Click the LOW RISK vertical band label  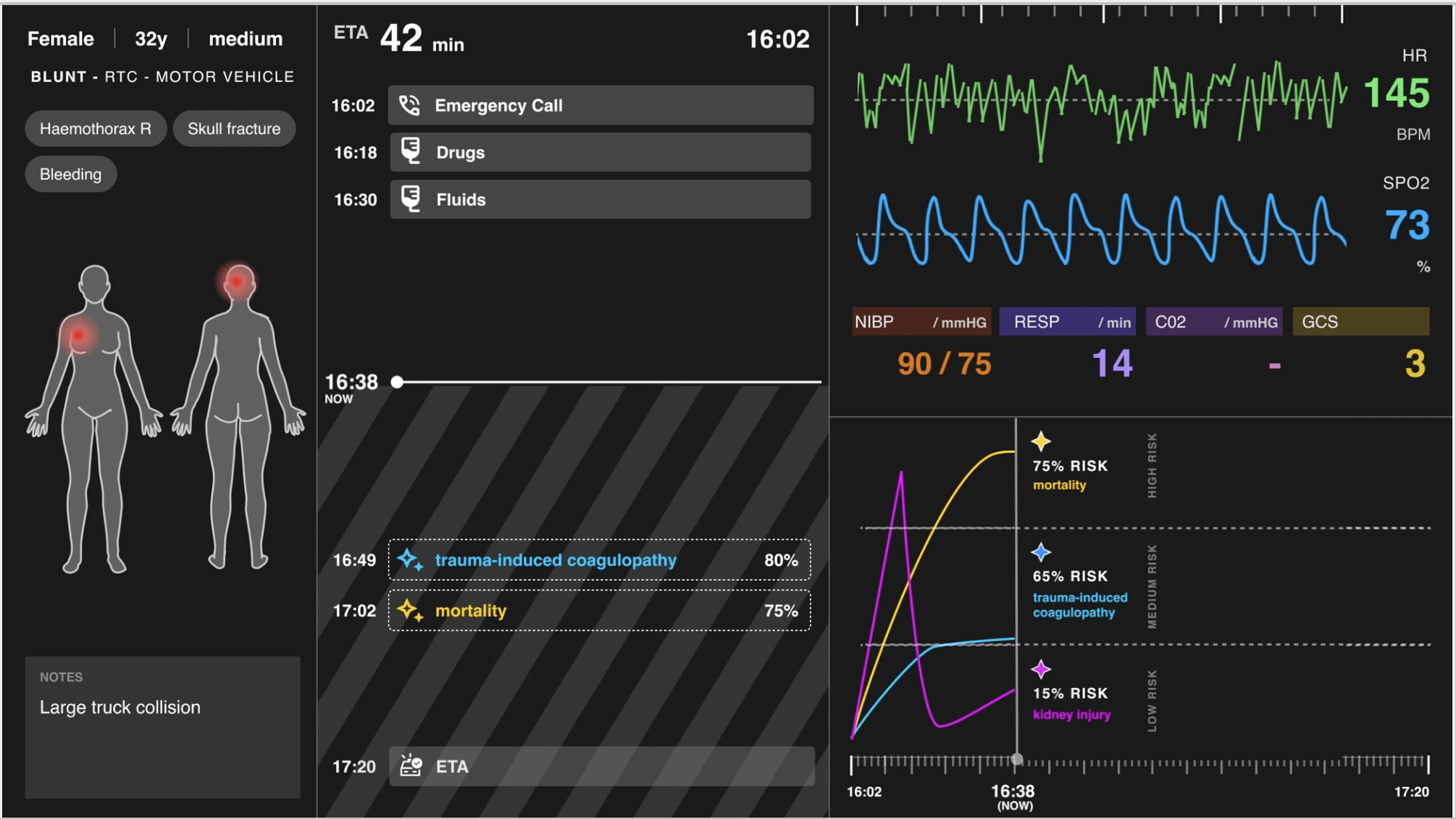1152,701
